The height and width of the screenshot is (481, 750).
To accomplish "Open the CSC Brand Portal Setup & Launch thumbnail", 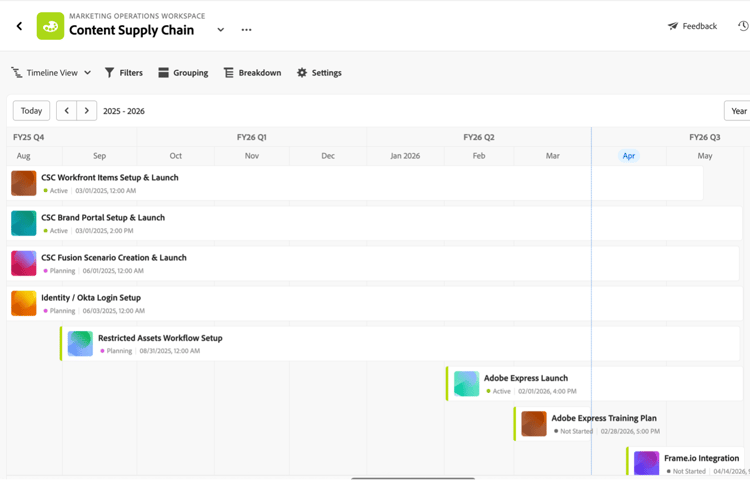I will click(x=24, y=223).
